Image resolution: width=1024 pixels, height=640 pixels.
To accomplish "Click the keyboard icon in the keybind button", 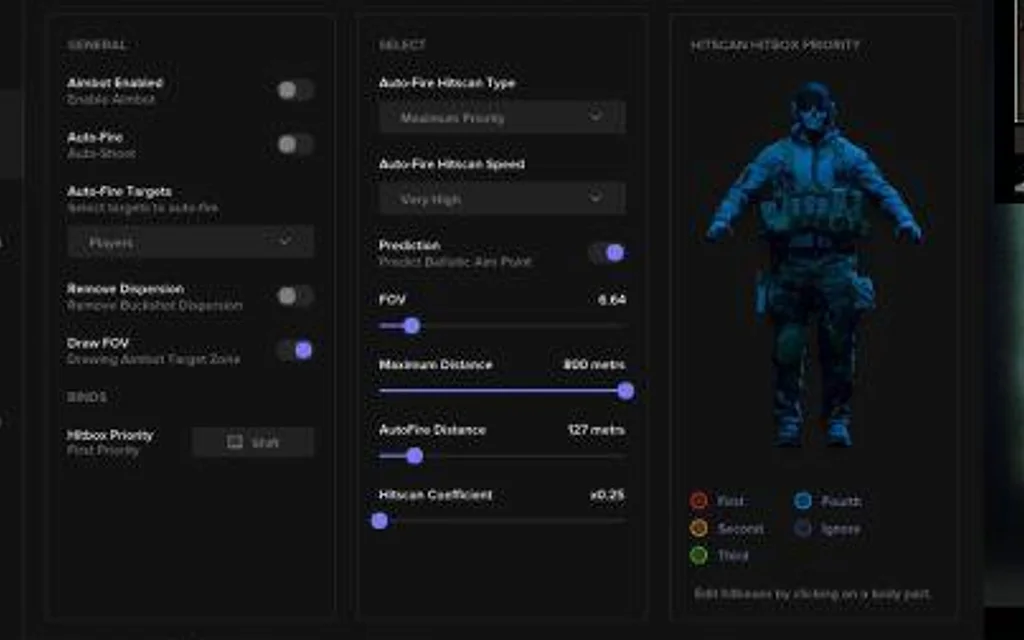I will (x=234, y=442).
